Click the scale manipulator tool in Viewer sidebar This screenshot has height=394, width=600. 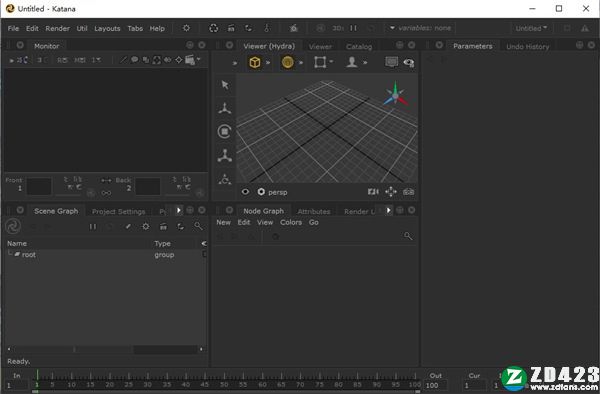pos(225,156)
